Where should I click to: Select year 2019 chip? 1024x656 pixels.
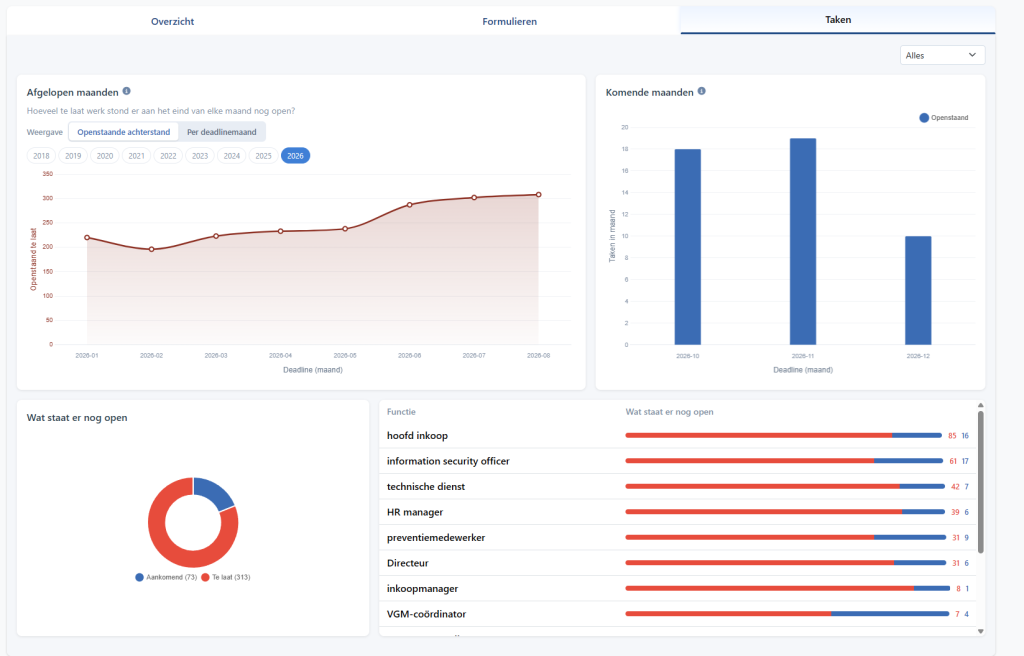73,156
